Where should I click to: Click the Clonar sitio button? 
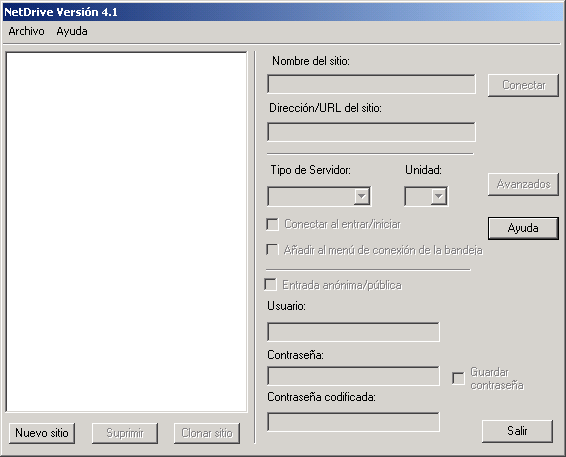207,433
